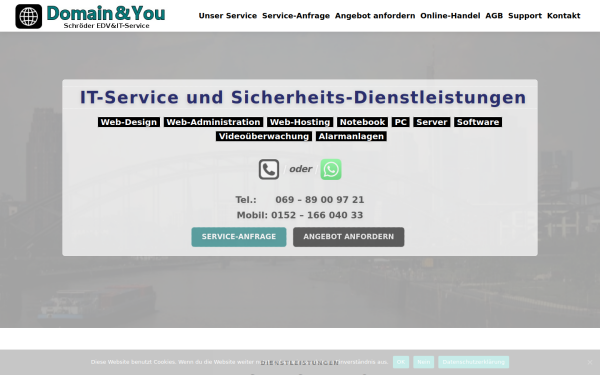Click the Web-Design tag

[129, 122]
